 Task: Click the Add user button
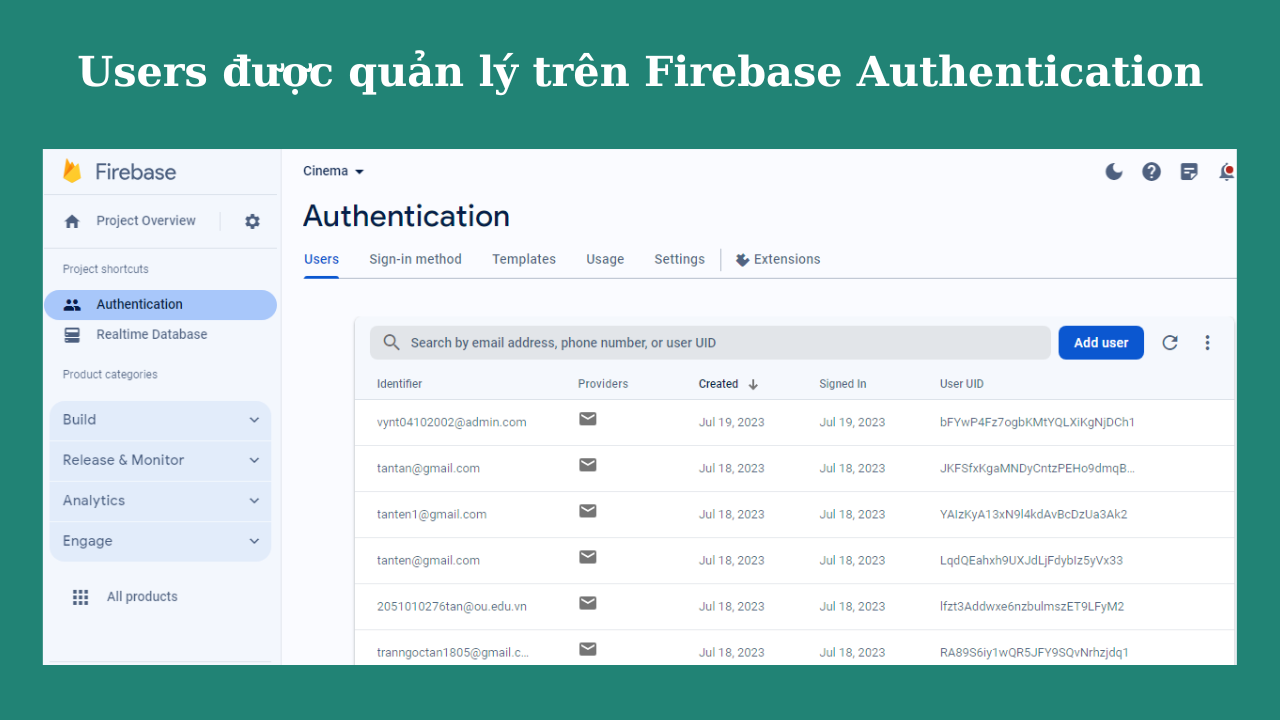click(1101, 343)
